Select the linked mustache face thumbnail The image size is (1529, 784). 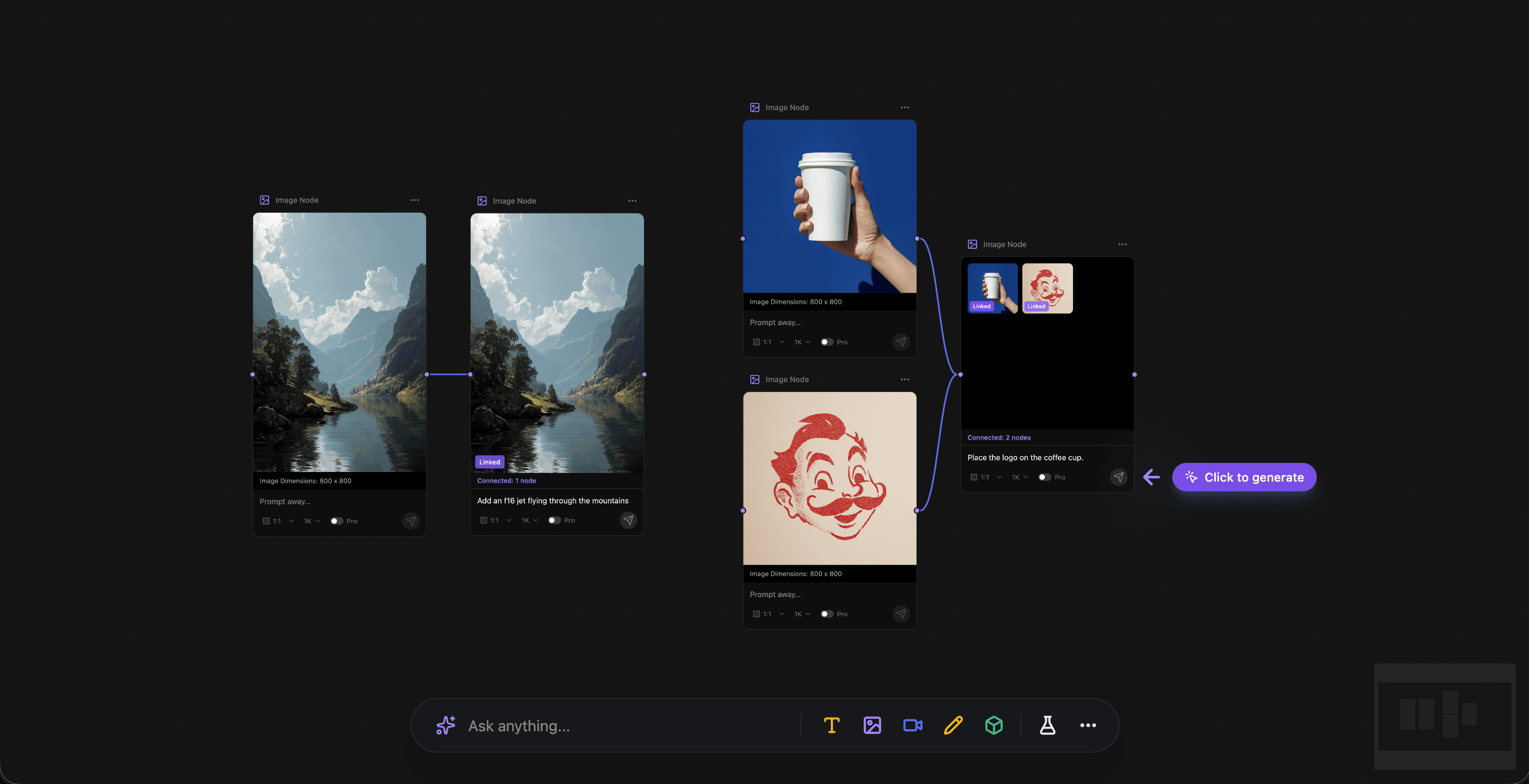click(x=1047, y=288)
